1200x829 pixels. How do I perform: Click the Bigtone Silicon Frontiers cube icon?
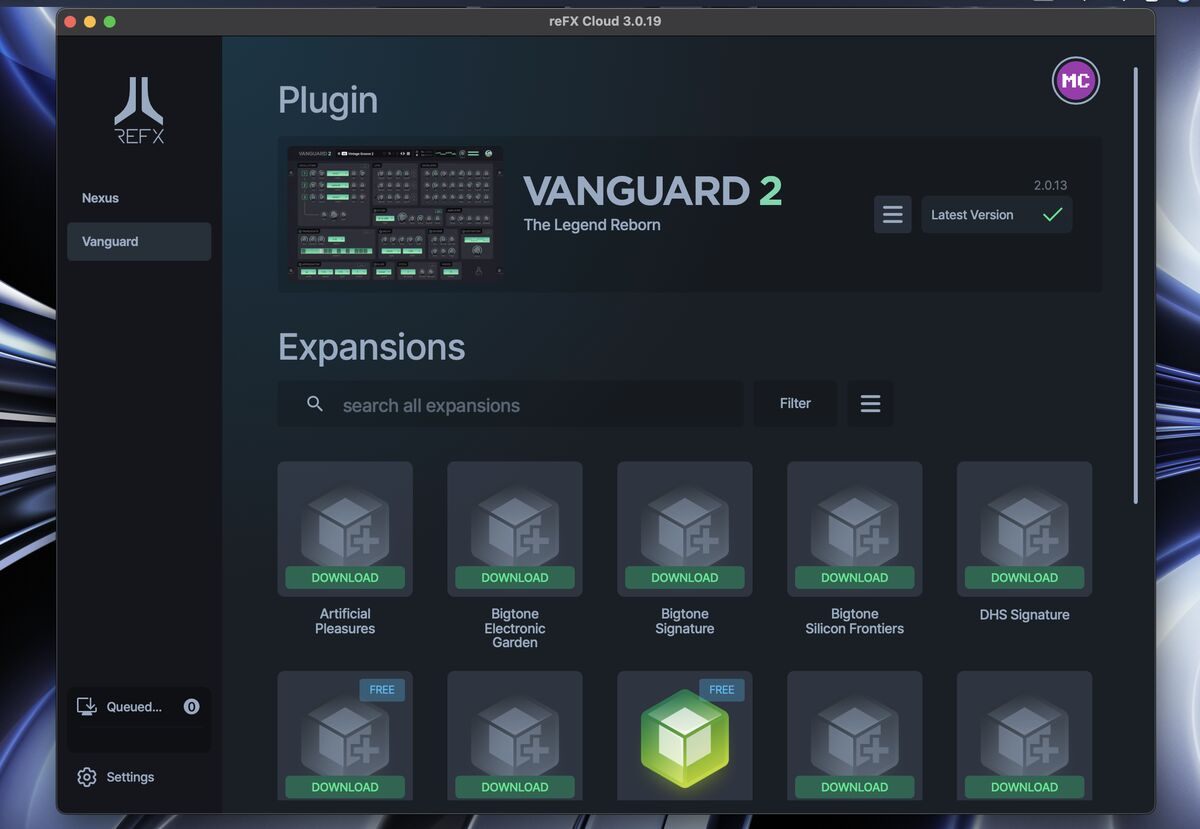[x=855, y=524]
